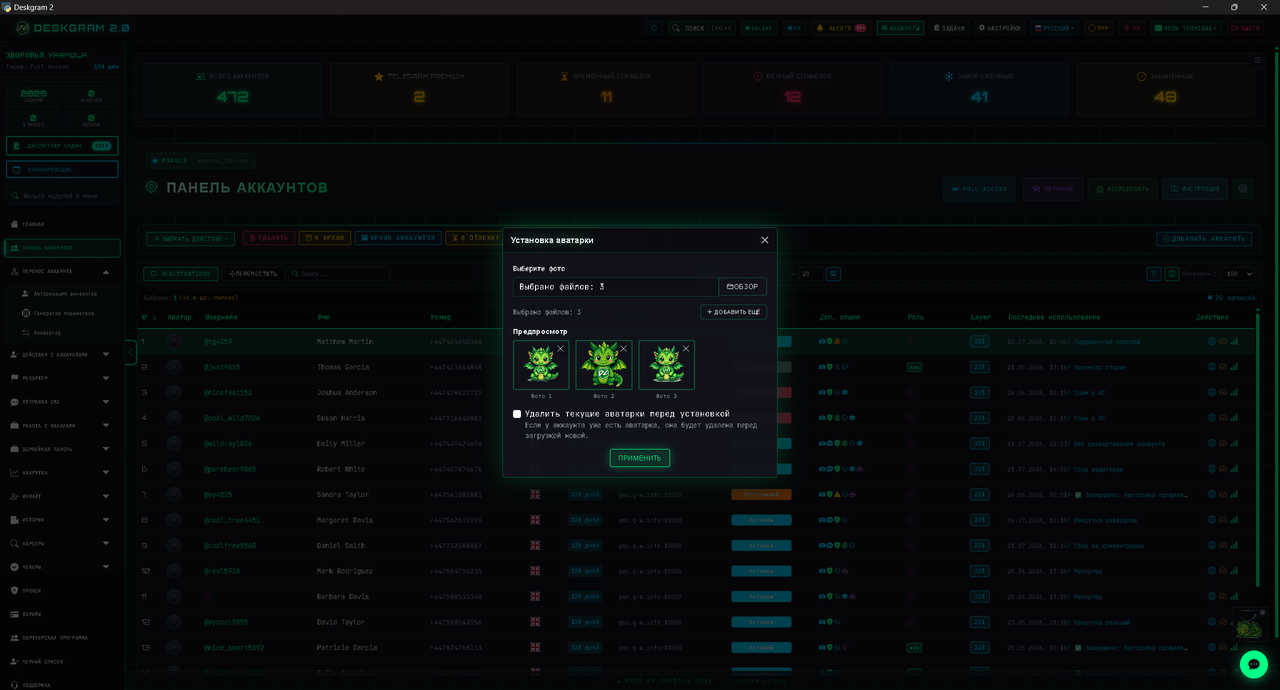The width and height of the screenshot is (1280, 690).
Task: Click the Партнерская программа icon
Action: coord(14,637)
